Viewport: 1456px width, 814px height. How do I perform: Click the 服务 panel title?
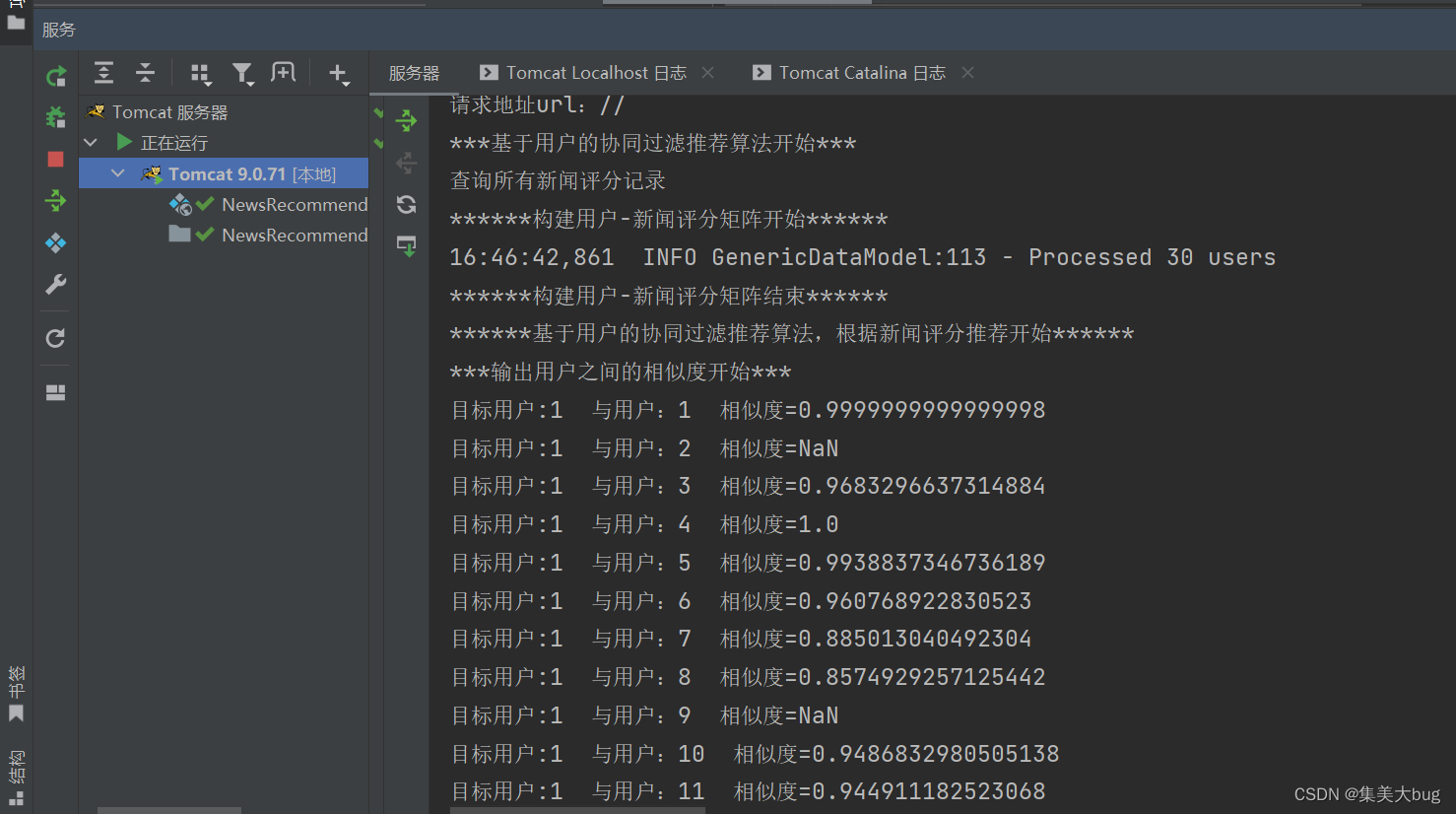coord(59,30)
